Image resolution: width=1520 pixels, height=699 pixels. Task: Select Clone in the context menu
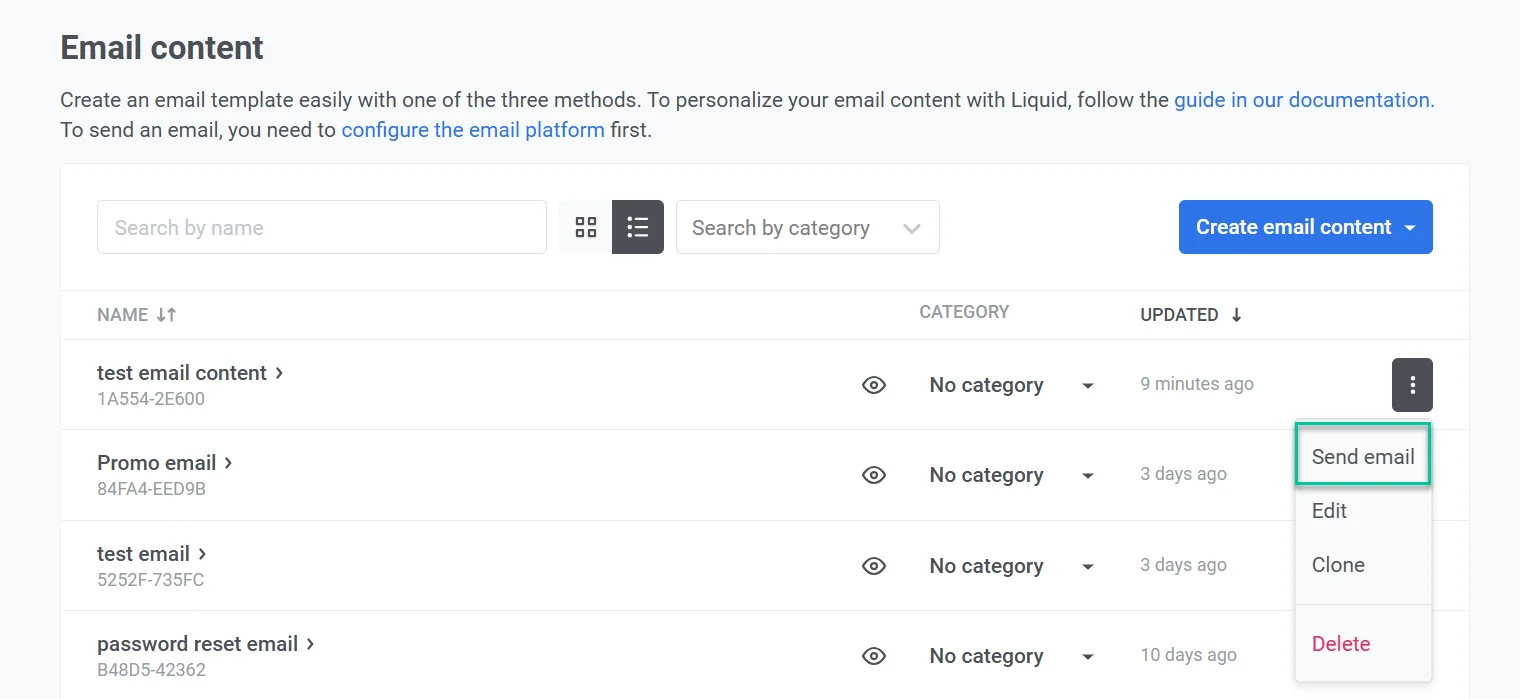click(x=1338, y=565)
